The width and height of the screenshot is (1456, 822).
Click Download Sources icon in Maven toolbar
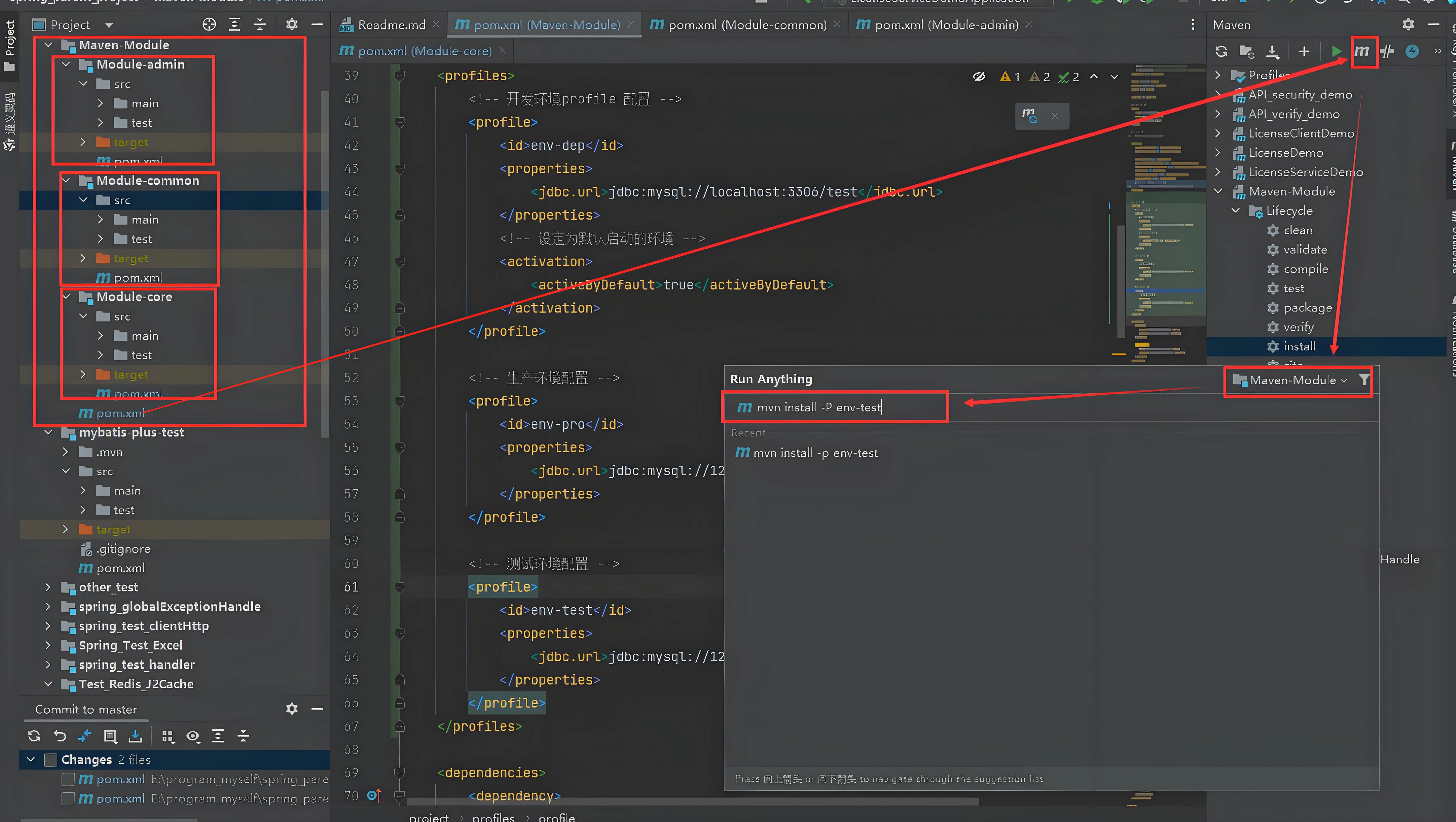coord(1272,51)
